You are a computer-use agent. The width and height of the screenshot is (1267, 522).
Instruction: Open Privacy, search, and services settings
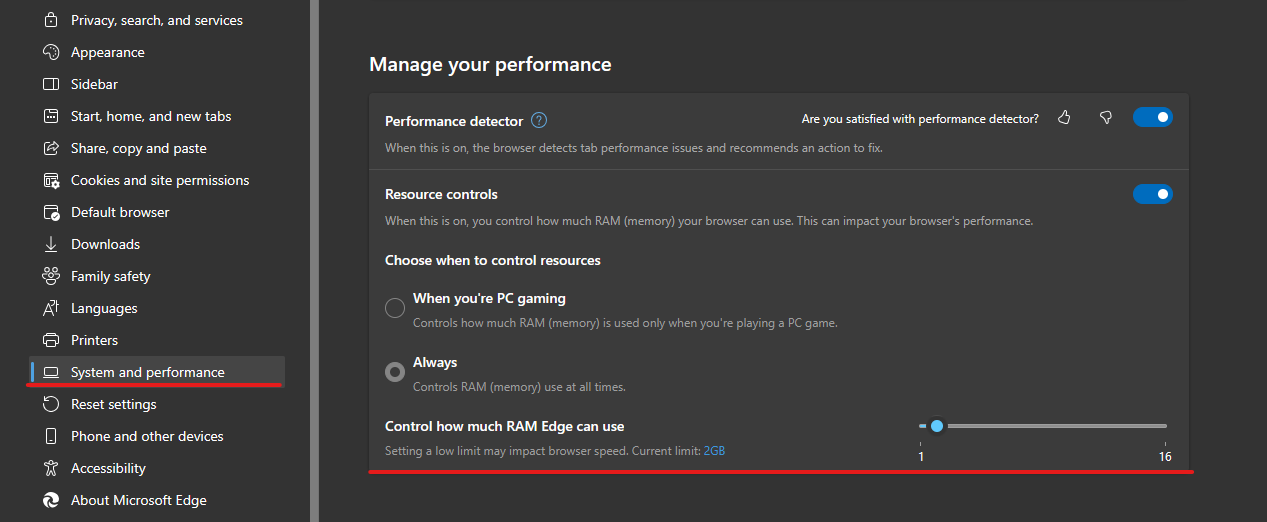pyautogui.click(x=157, y=20)
